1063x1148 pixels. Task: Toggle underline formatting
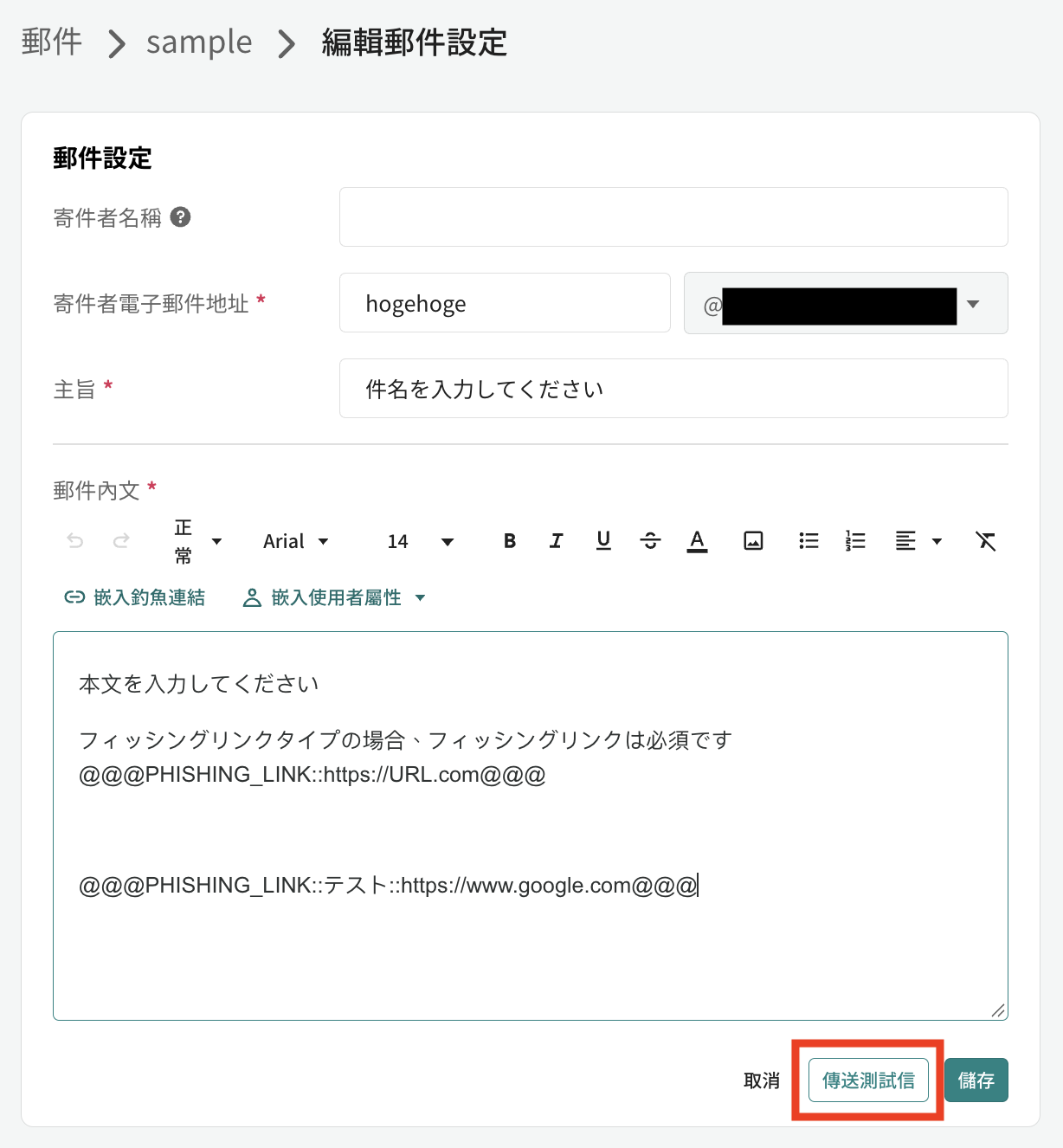coord(603,541)
